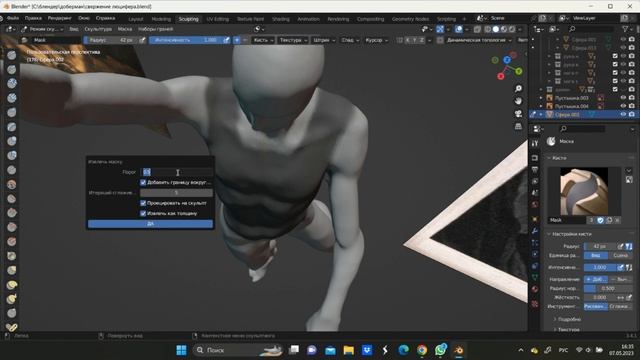Open the Tool properties tab icon

click(x=535, y=143)
